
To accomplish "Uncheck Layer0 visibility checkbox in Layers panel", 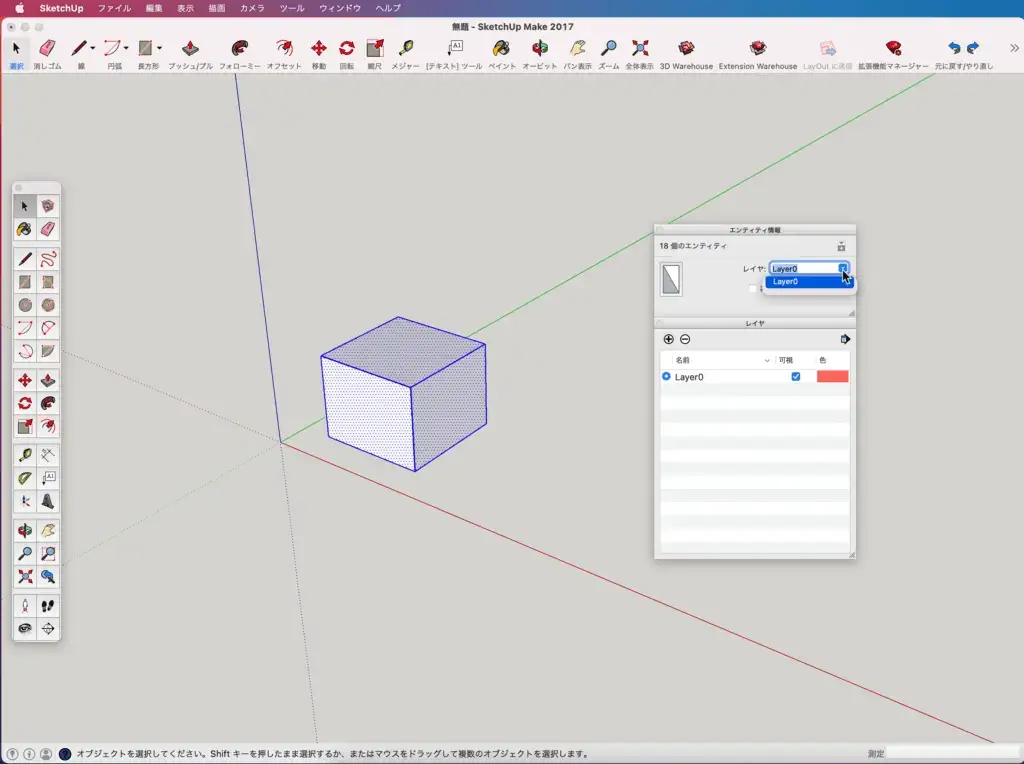I will point(795,377).
